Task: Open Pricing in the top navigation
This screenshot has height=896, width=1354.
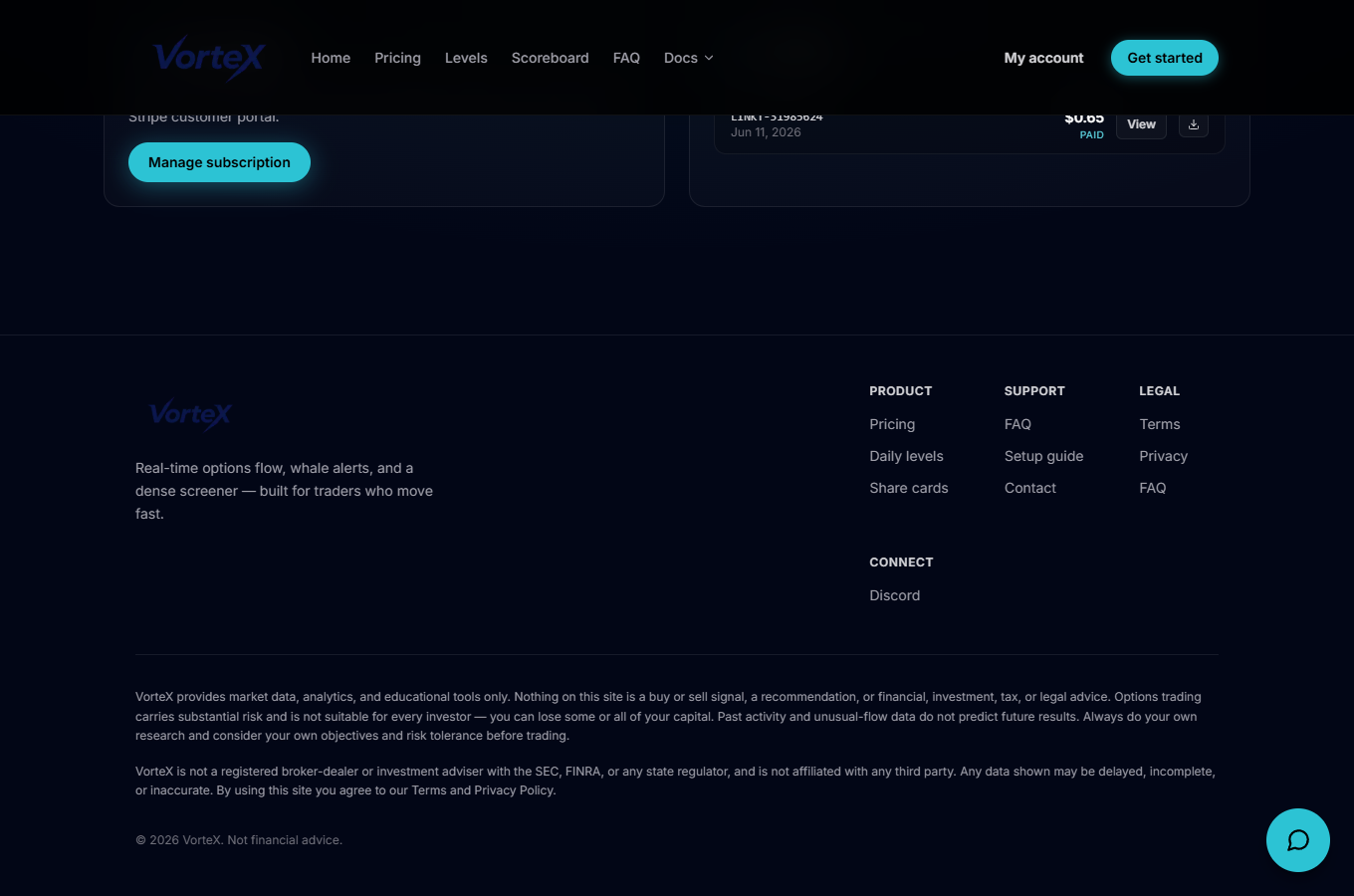Action: click(397, 58)
